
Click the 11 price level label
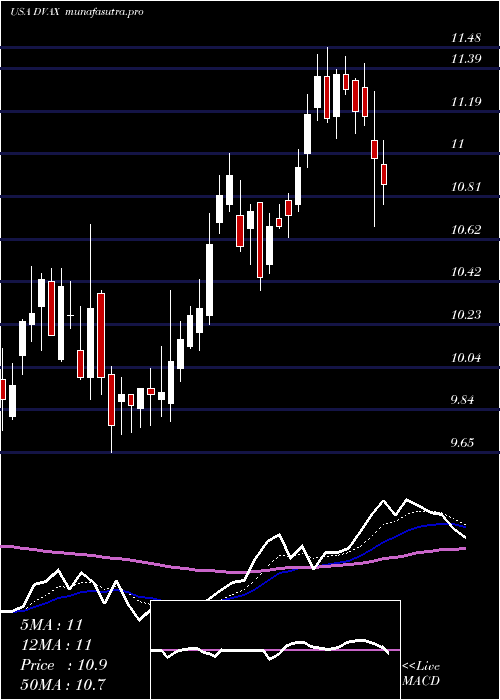(x=458, y=144)
